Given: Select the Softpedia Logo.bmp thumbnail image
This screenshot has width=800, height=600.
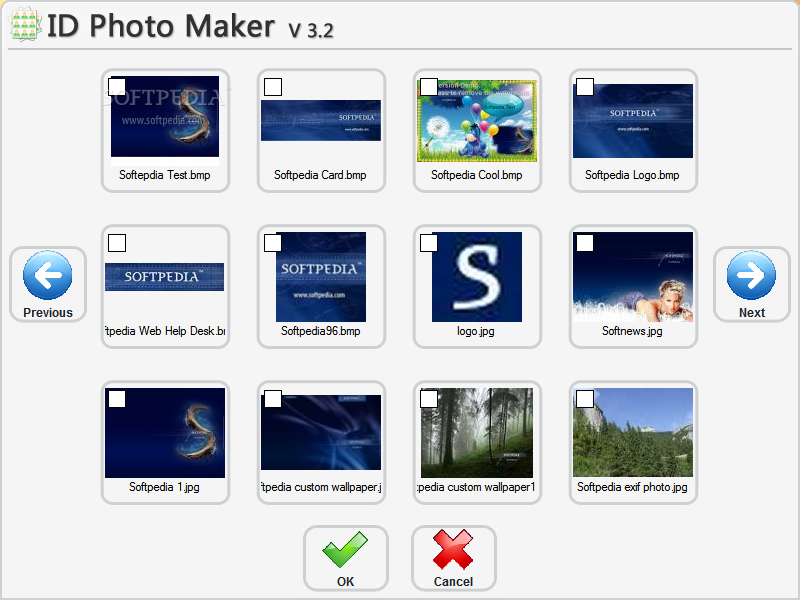Looking at the screenshot, I should (633, 121).
